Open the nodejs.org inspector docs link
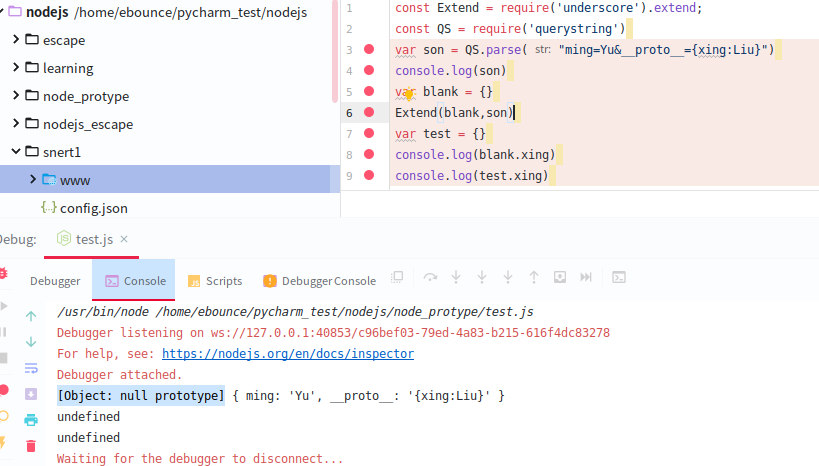The height and width of the screenshot is (466, 819). tap(287, 353)
